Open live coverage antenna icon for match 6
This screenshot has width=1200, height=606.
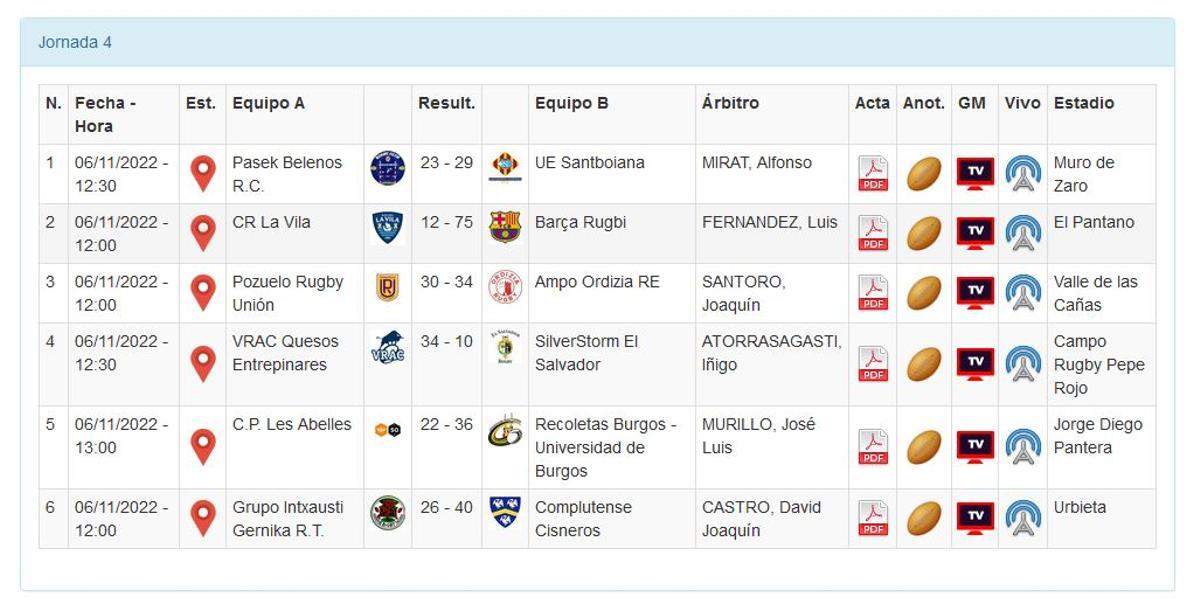[1022, 517]
